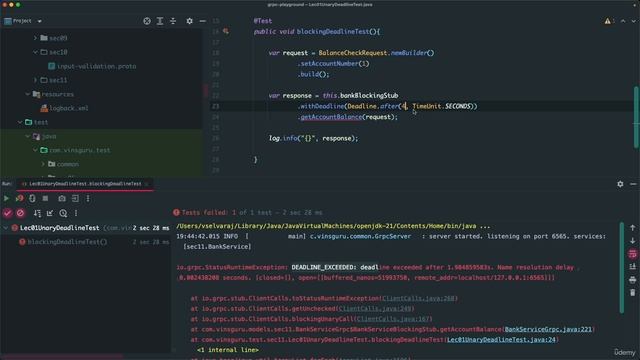
Task: Open test runner options three dots
Action: coord(76,213)
